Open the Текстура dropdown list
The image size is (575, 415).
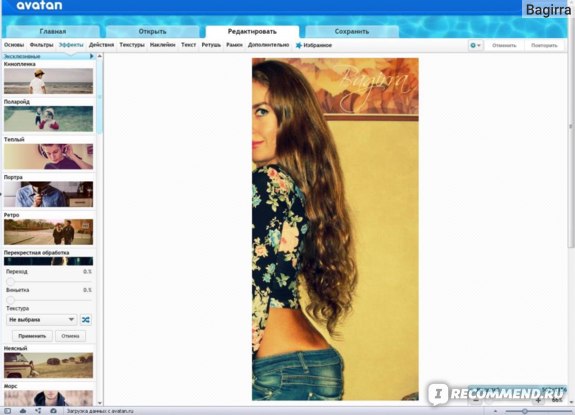point(41,320)
